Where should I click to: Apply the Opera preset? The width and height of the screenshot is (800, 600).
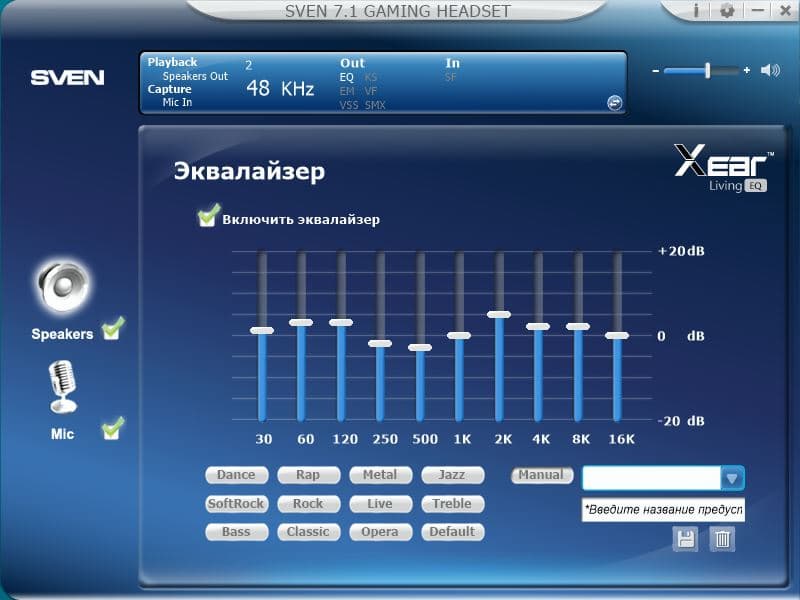381,532
